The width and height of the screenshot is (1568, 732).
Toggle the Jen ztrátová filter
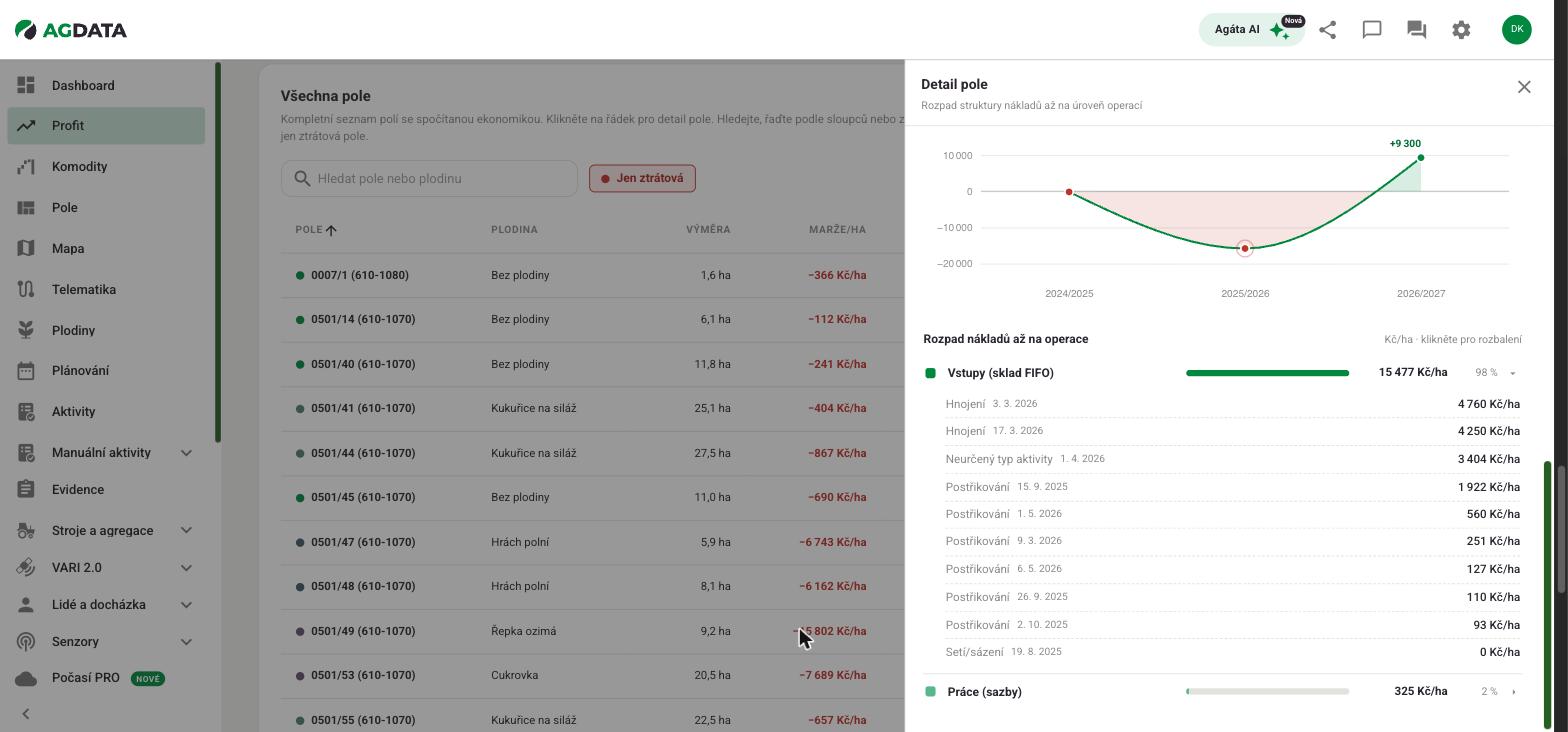click(x=642, y=178)
